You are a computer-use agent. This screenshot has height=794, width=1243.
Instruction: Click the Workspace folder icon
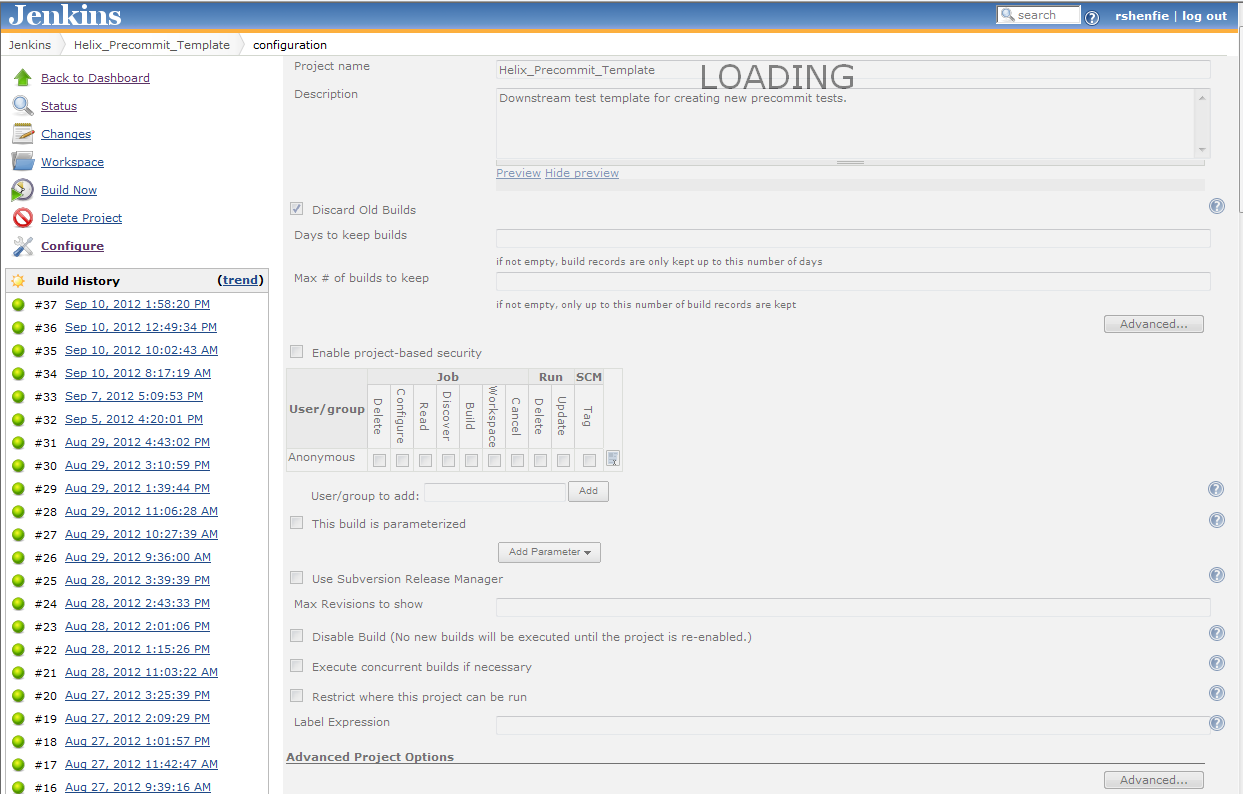pyautogui.click(x=23, y=162)
